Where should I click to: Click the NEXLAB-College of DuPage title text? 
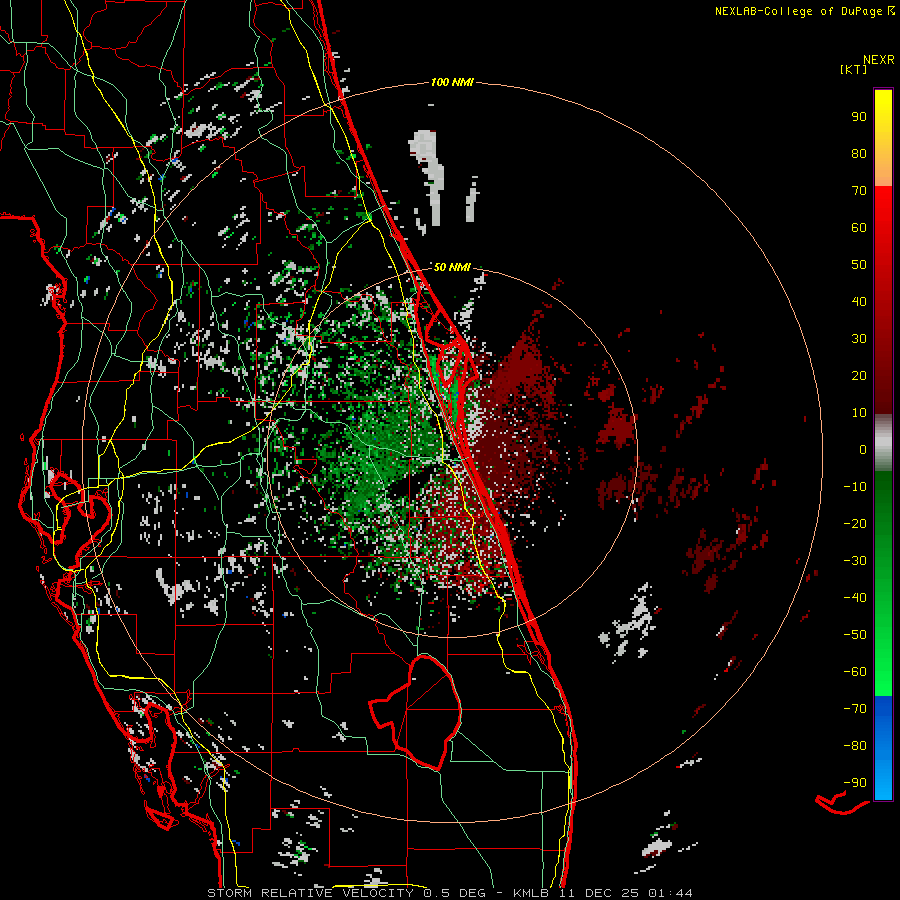coord(798,11)
